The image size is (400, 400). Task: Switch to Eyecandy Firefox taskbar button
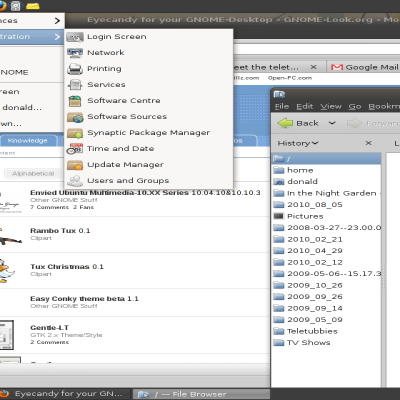tap(65, 394)
